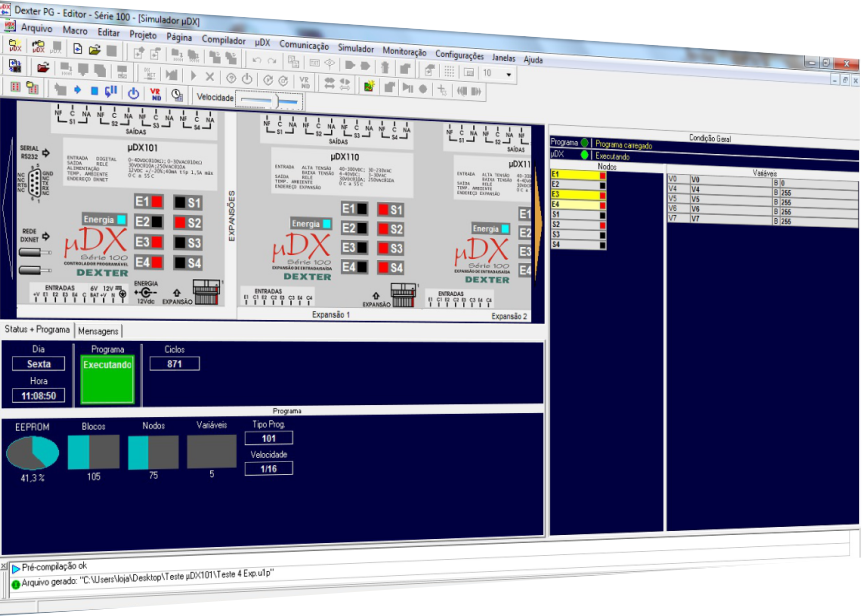
Task: Click the gray power symbol icon
Action: pyautogui.click(x=247, y=79)
